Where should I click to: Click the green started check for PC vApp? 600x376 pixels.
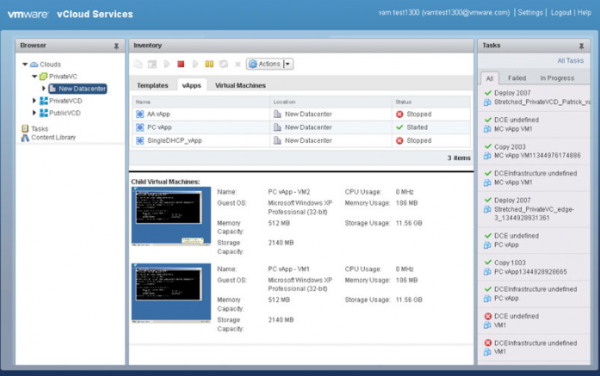[x=399, y=127]
